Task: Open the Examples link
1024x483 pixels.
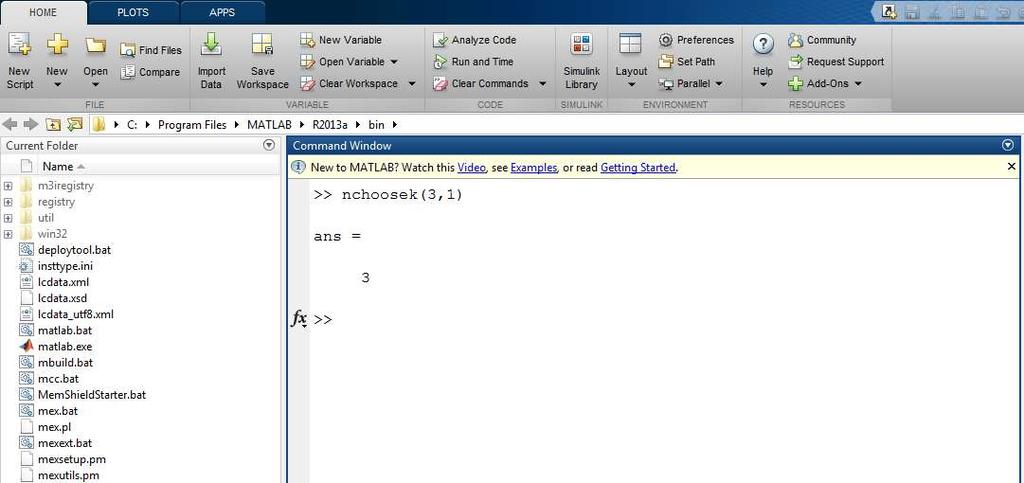Action: point(534,168)
